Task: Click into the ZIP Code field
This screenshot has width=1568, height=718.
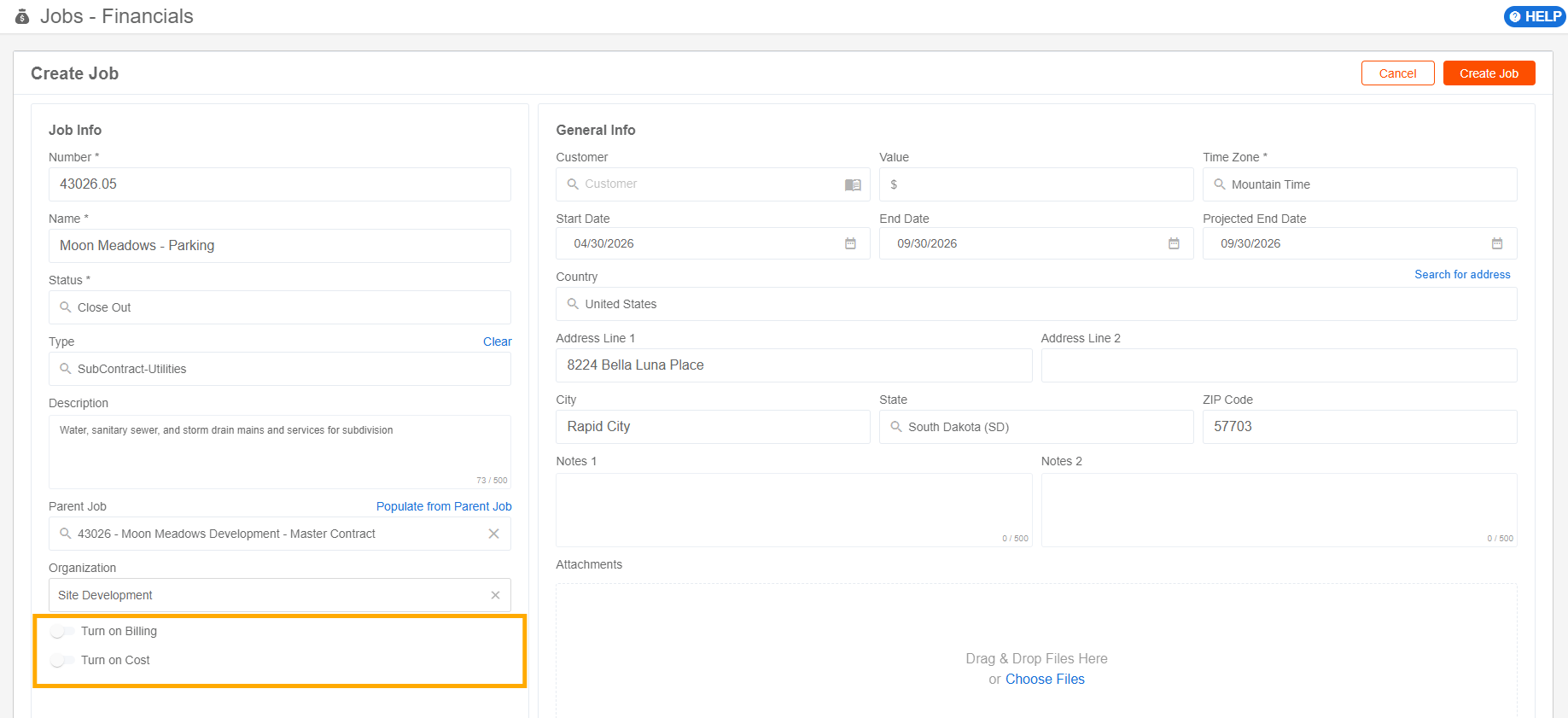Action: [x=1360, y=427]
